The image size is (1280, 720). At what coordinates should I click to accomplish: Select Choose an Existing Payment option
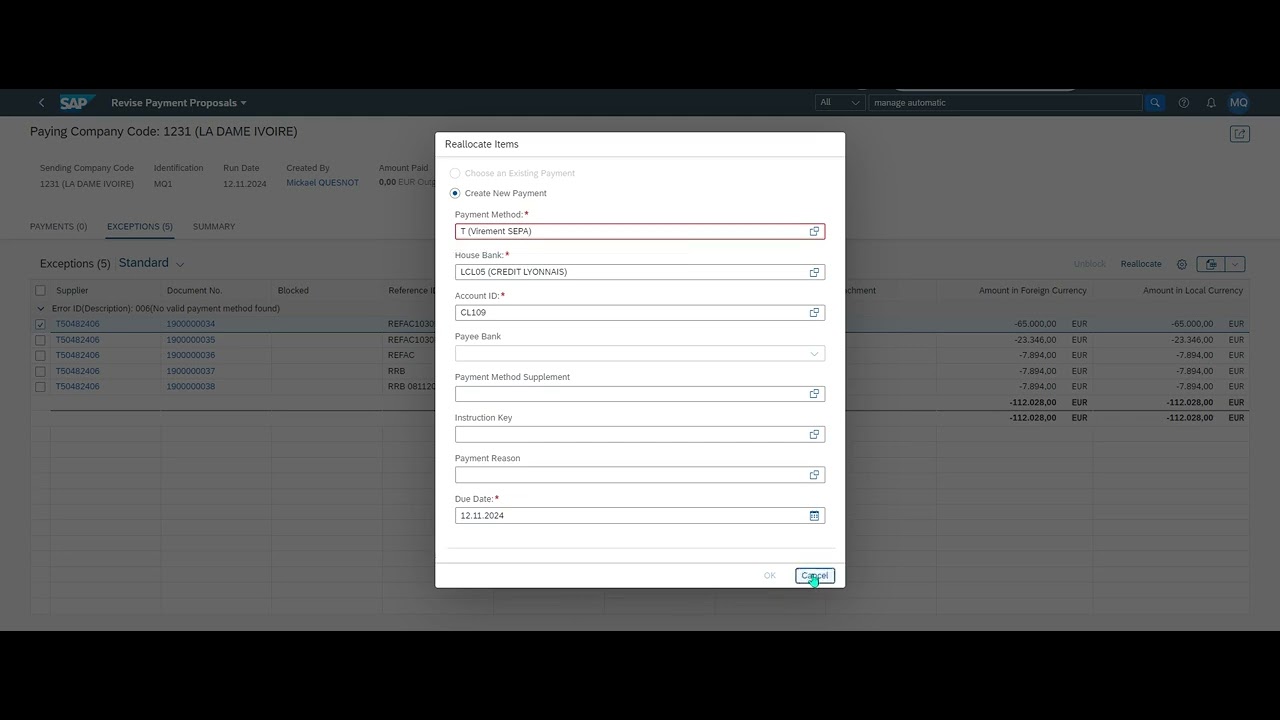tap(455, 173)
